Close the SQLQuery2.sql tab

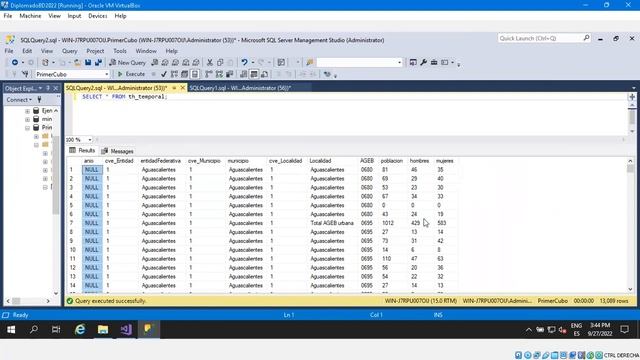click(x=183, y=88)
